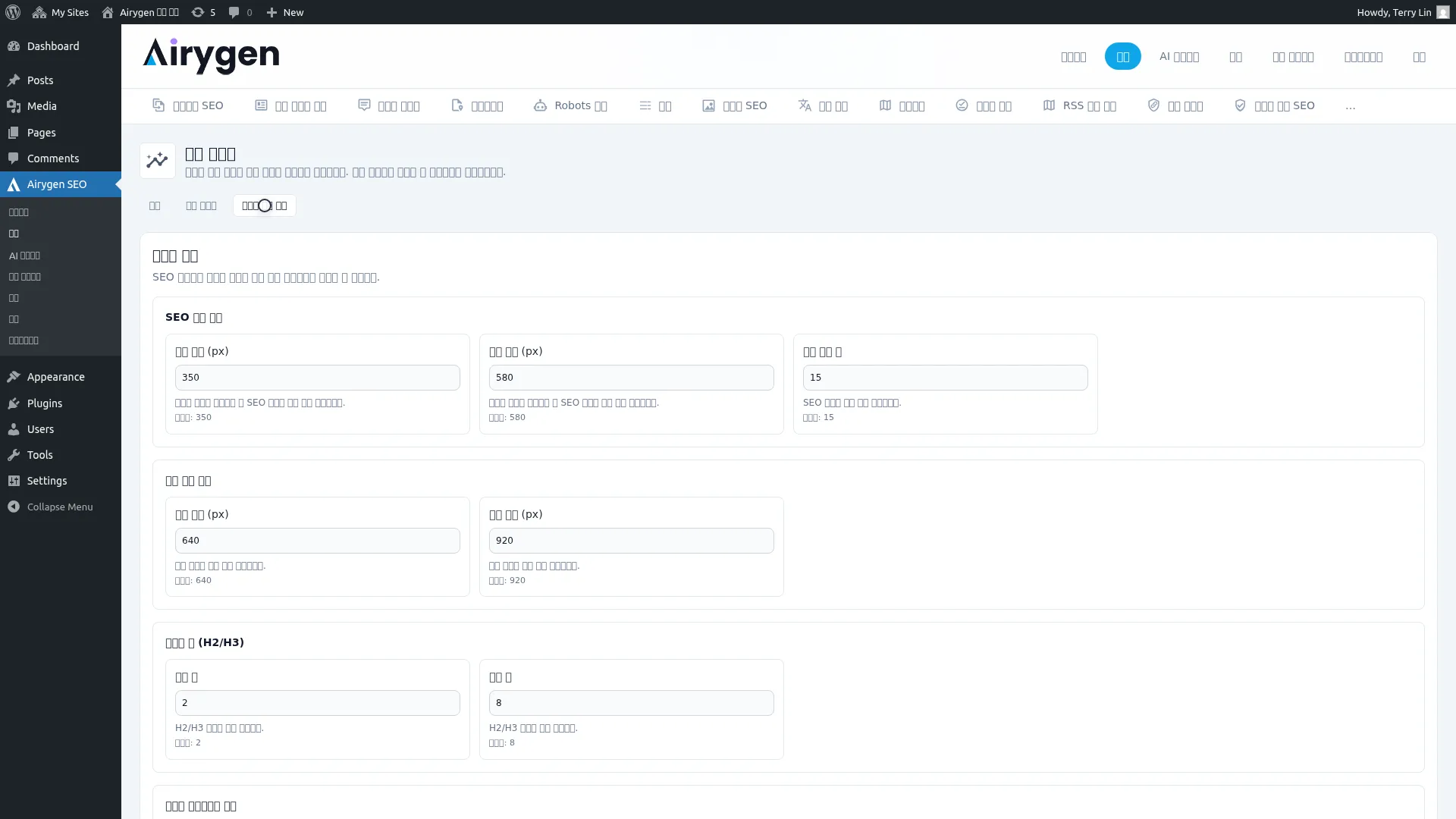This screenshot has height=819, width=1456.
Task: Open the Media library menu
Action: [x=61, y=106]
